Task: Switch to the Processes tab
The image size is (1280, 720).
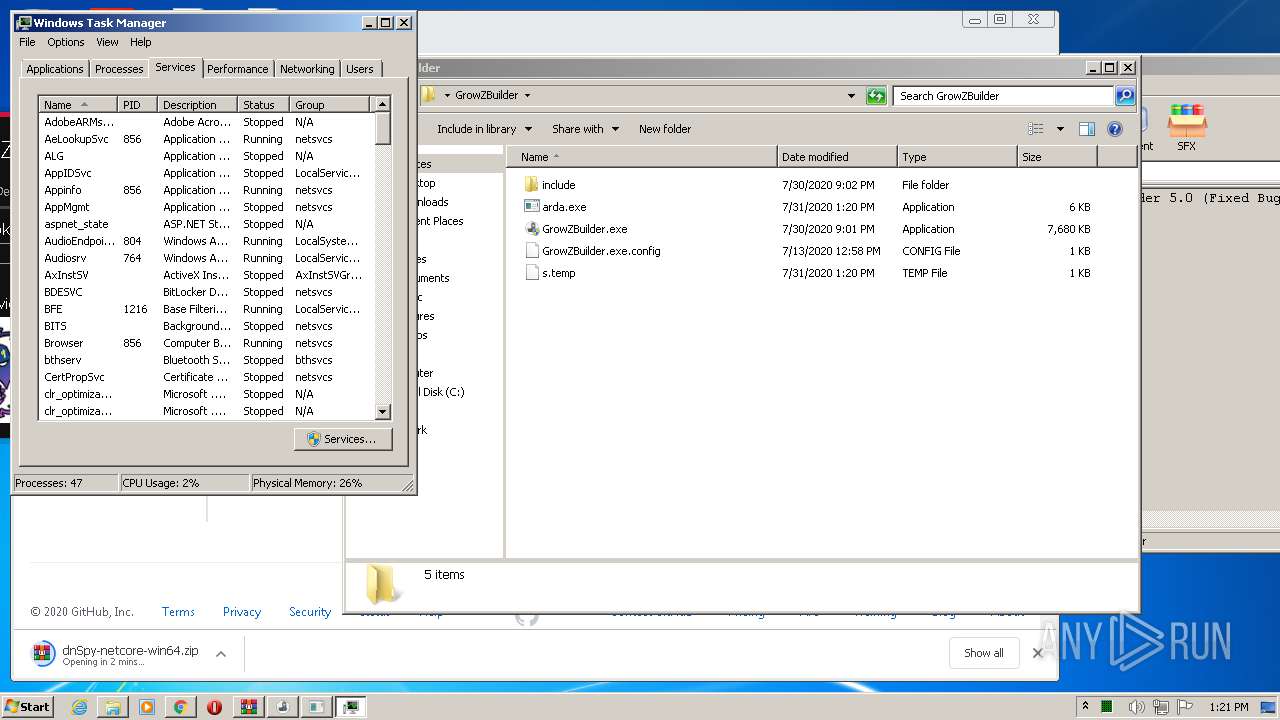Action: 119,69
